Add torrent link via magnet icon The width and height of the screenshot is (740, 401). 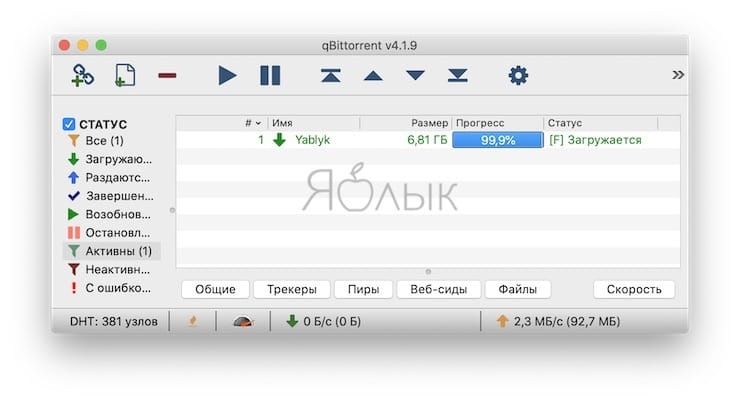pos(83,75)
